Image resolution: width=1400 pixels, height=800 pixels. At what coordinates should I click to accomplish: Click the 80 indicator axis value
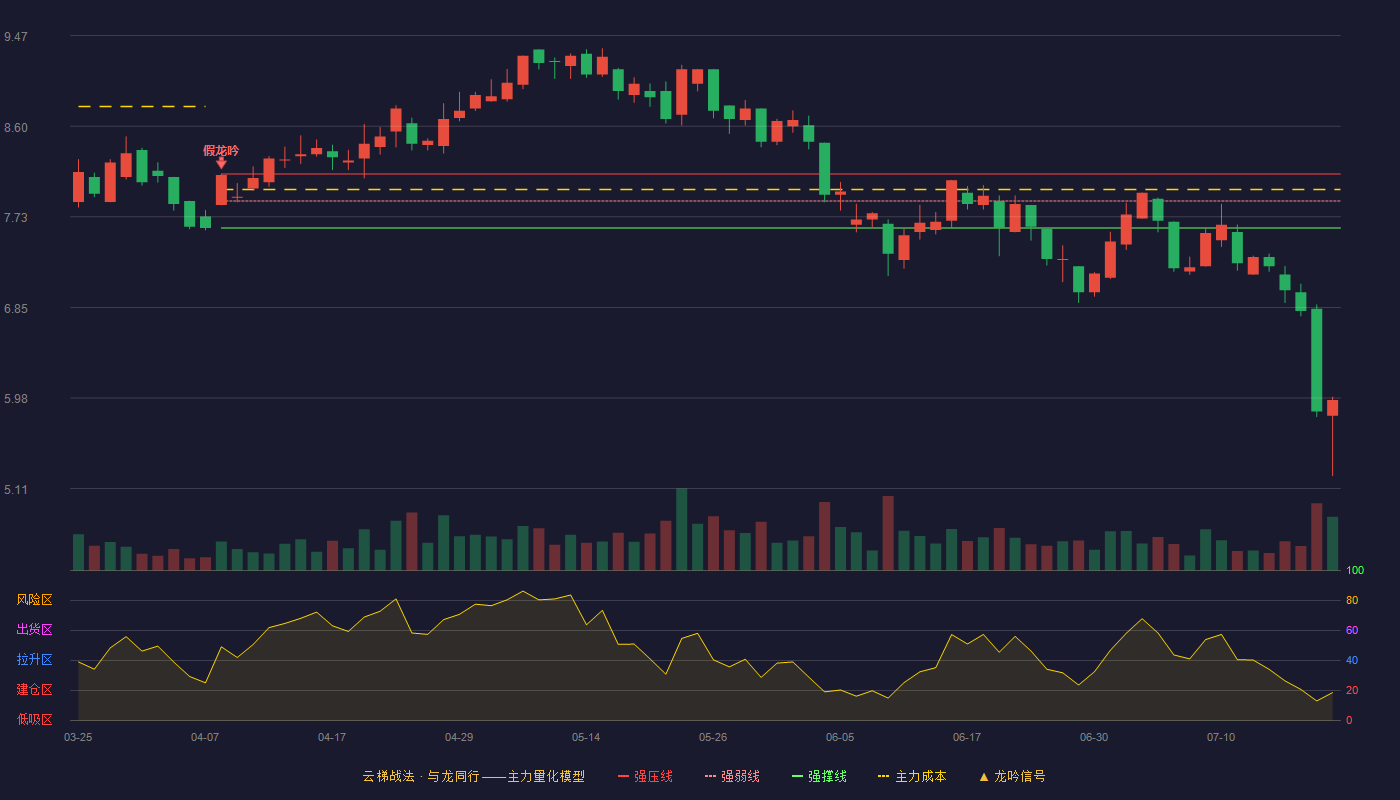pos(1352,601)
